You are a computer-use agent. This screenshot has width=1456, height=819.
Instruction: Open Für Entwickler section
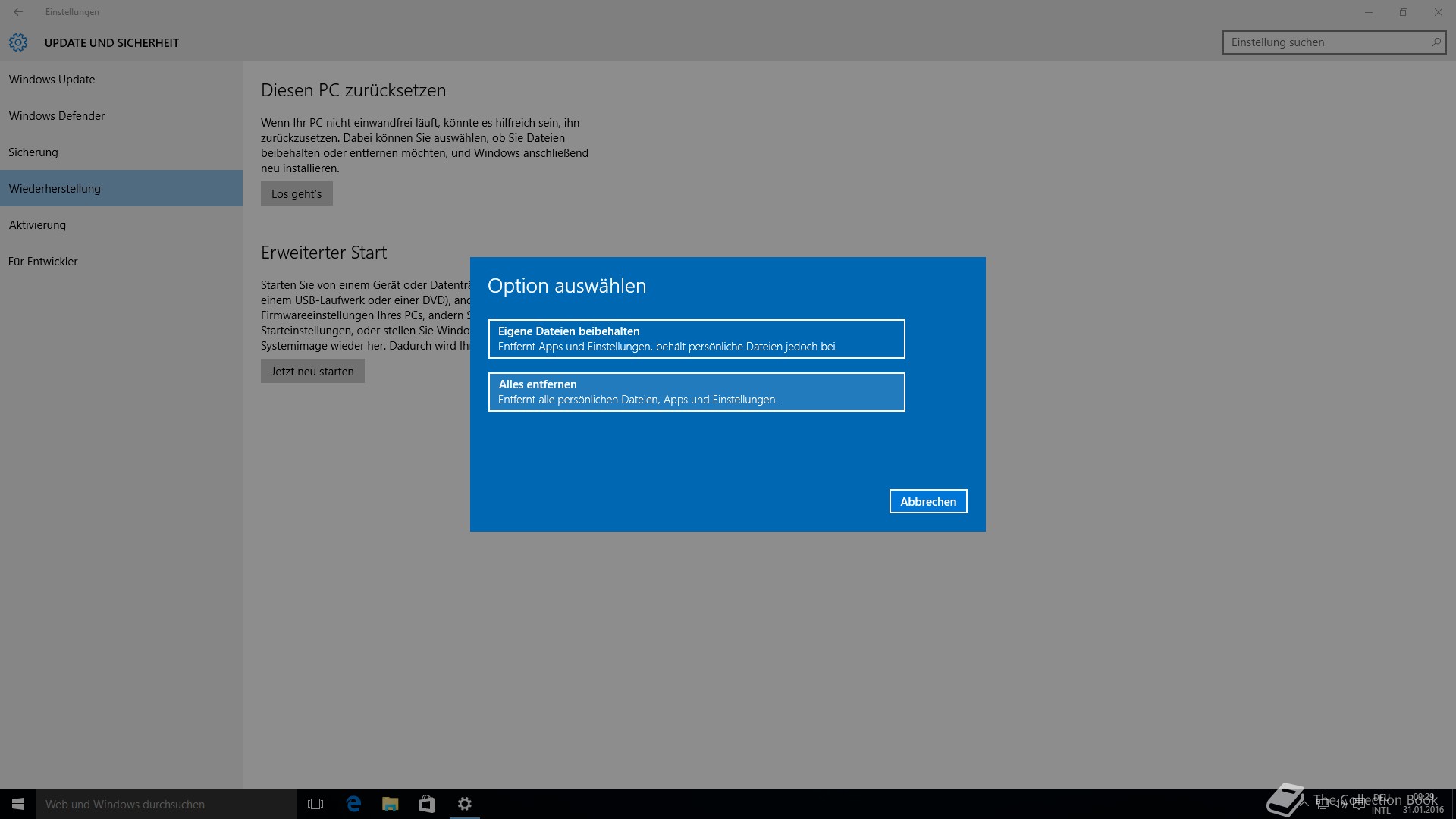pyautogui.click(x=121, y=261)
